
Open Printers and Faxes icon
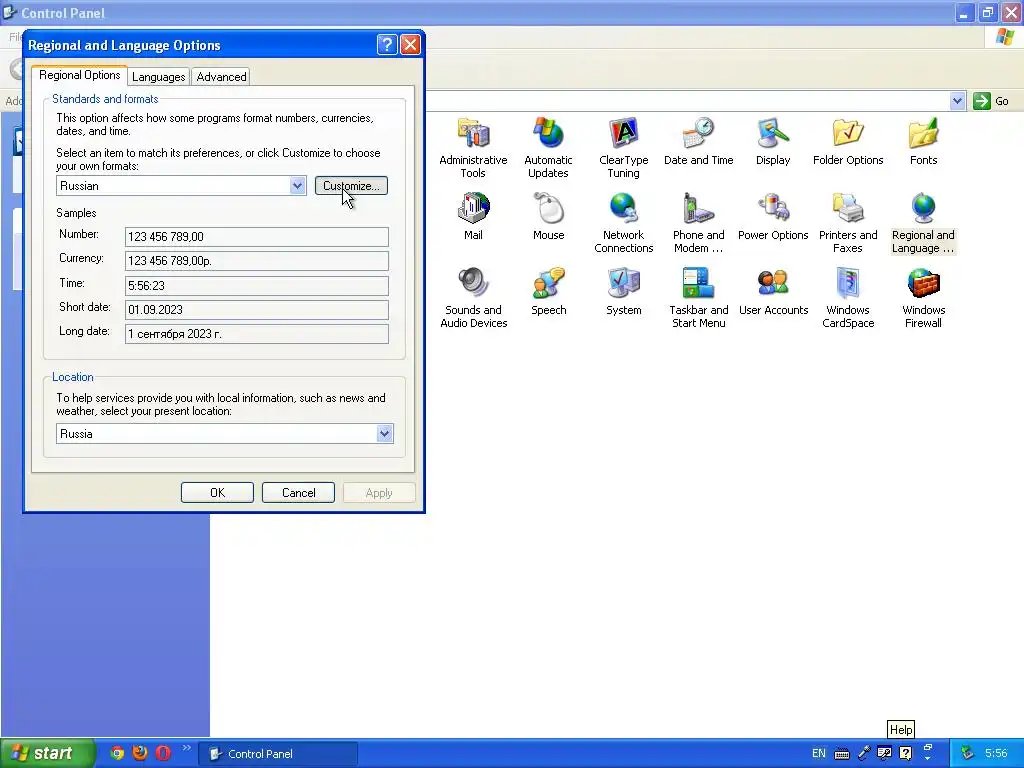point(848,223)
